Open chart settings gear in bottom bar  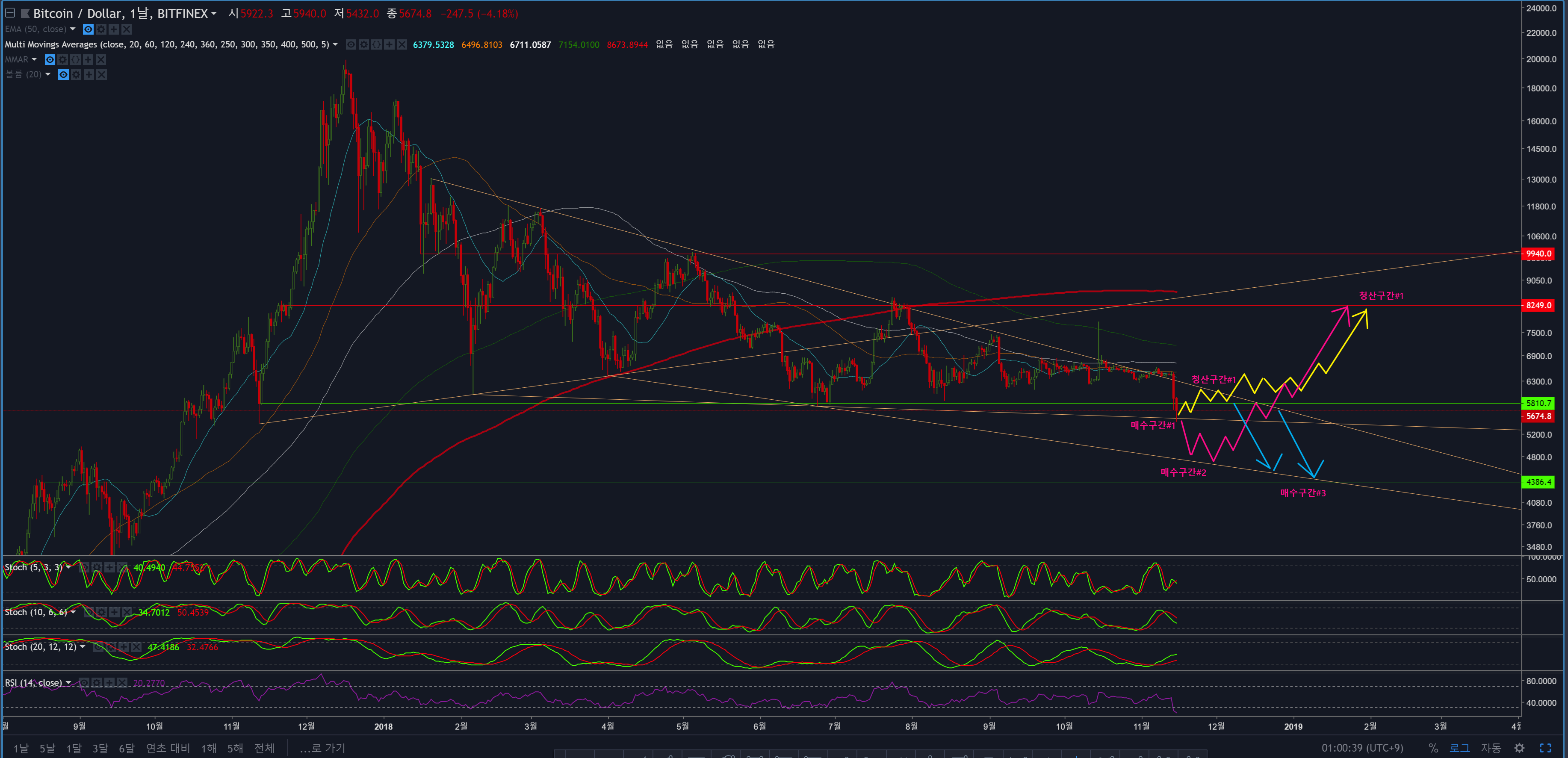[1519, 748]
